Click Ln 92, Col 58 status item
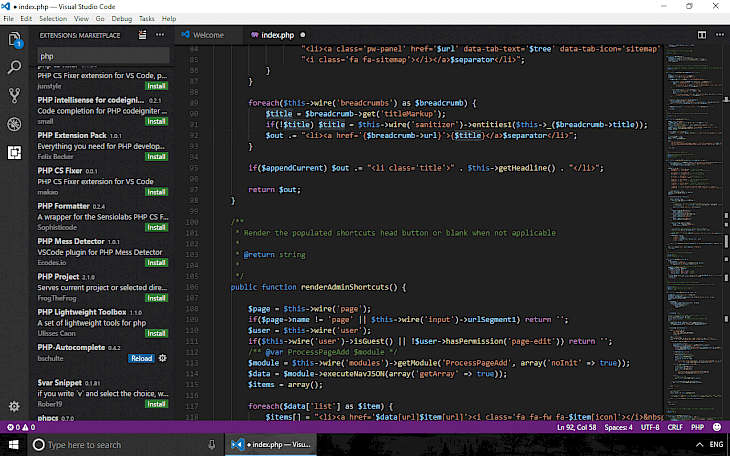Image resolution: width=730 pixels, height=456 pixels. [x=576, y=427]
